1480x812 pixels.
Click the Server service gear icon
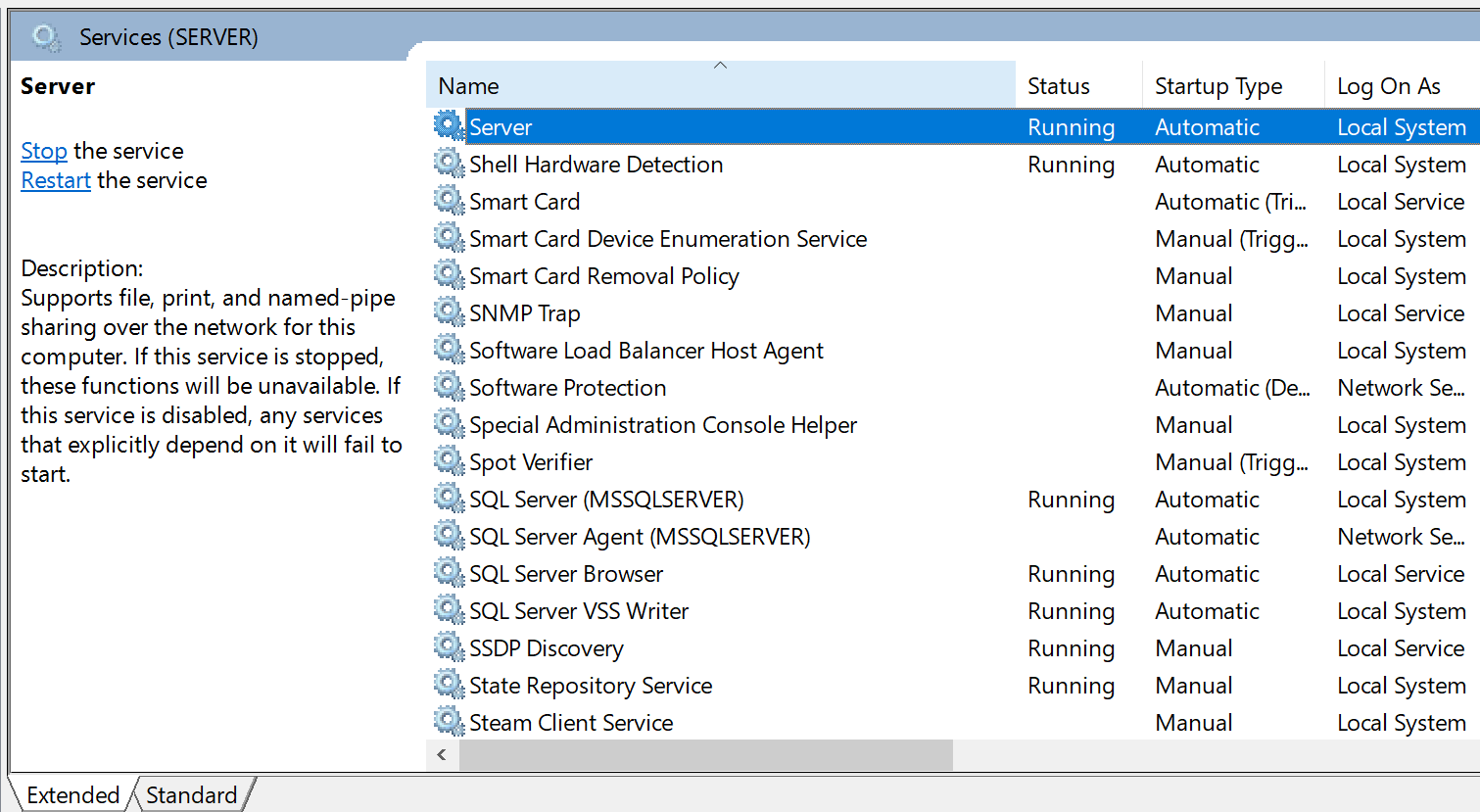pyautogui.click(x=448, y=126)
